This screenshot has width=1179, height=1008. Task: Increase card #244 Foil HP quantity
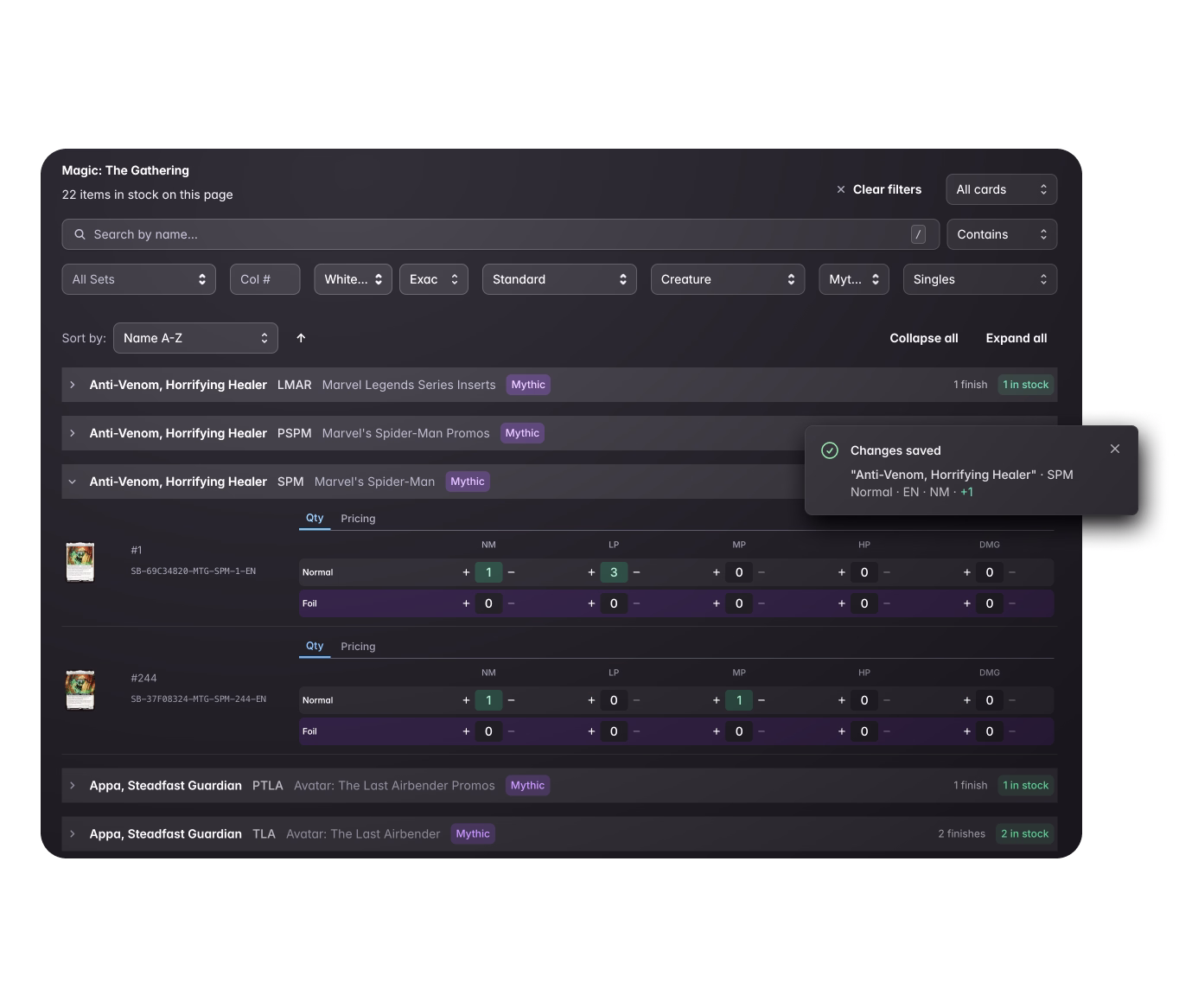tap(842, 731)
